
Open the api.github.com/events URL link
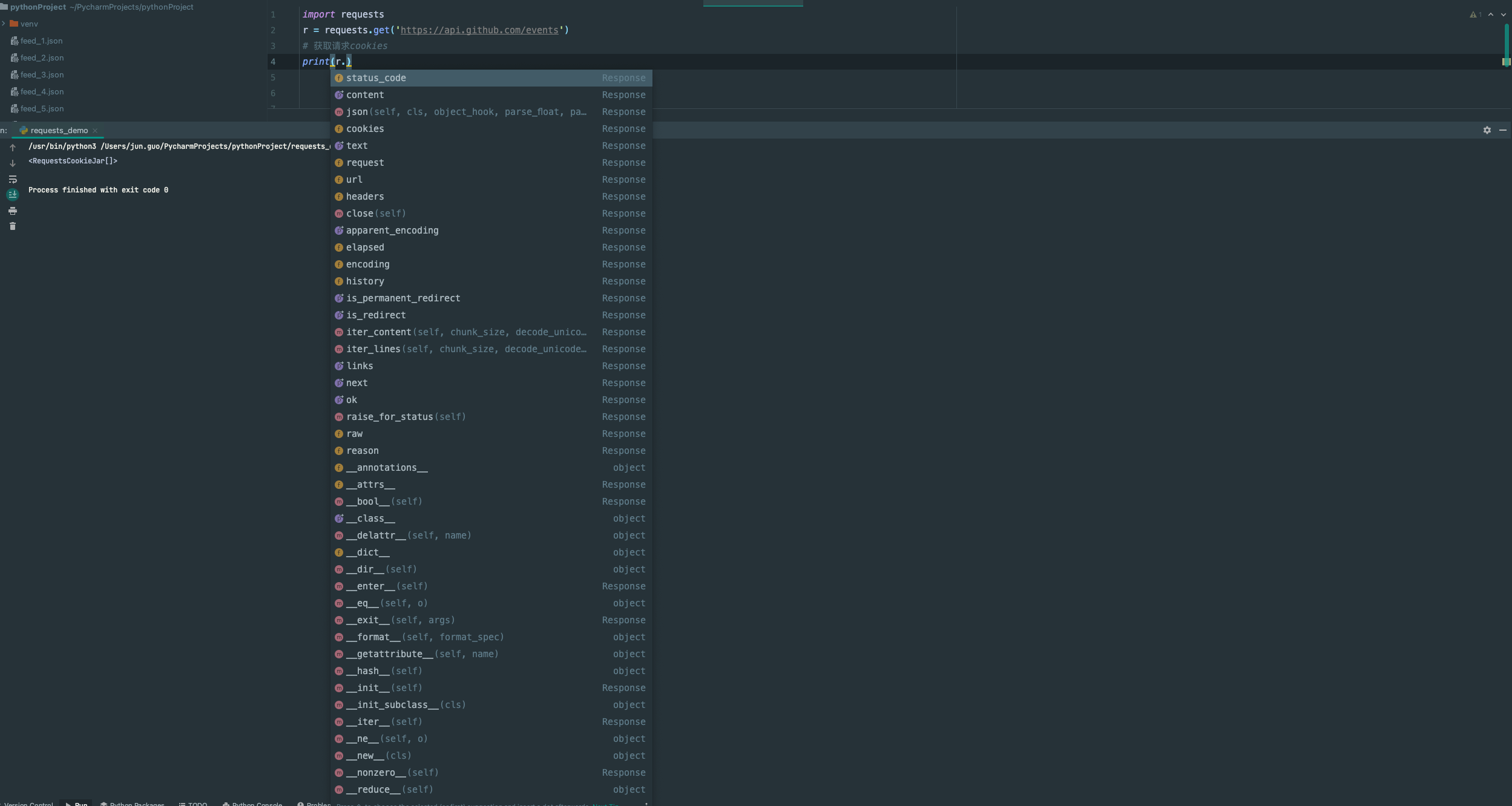pos(479,30)
